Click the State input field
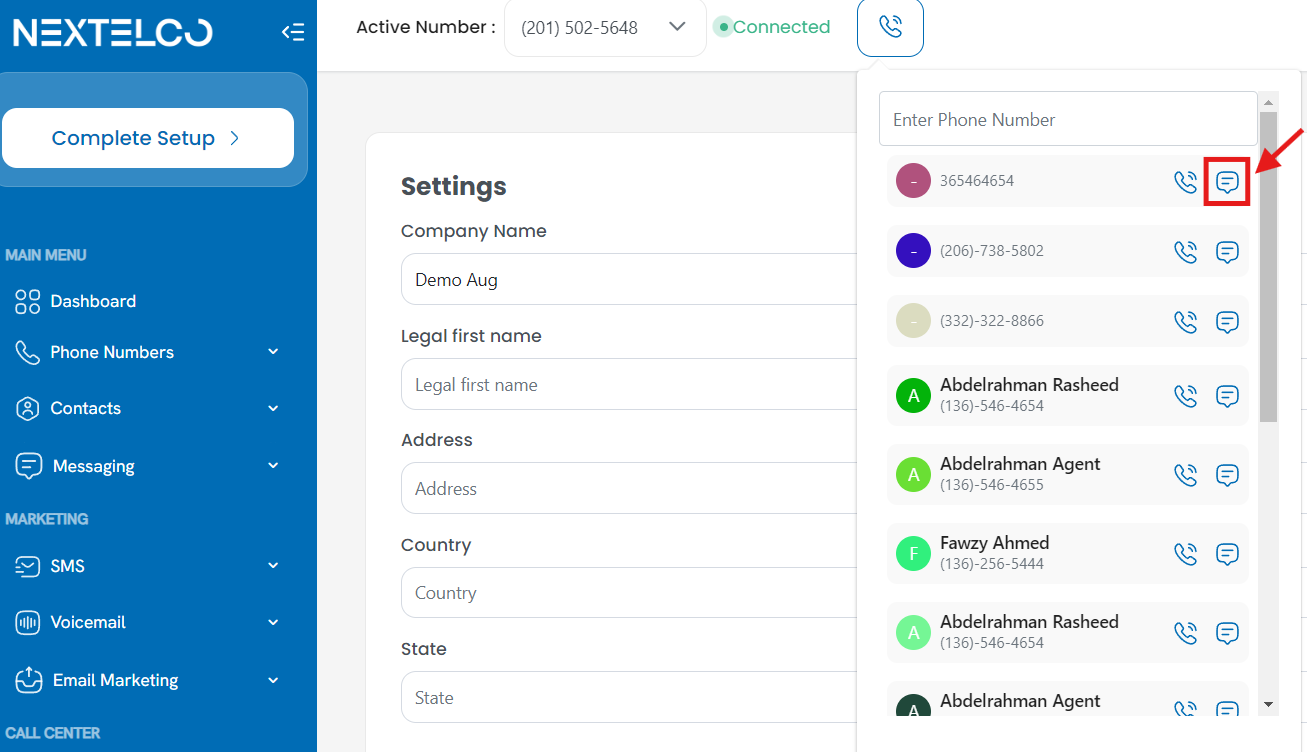 (628, 697)
